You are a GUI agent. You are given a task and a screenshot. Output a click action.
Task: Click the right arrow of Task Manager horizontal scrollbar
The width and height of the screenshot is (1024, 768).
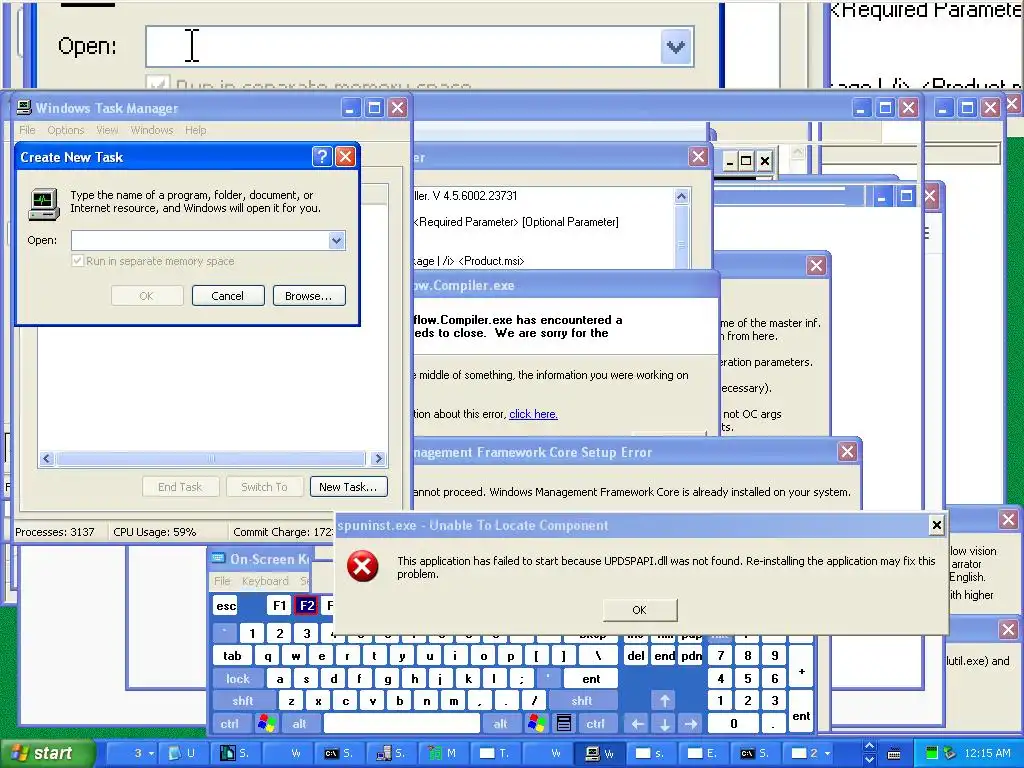pos(377,458)
